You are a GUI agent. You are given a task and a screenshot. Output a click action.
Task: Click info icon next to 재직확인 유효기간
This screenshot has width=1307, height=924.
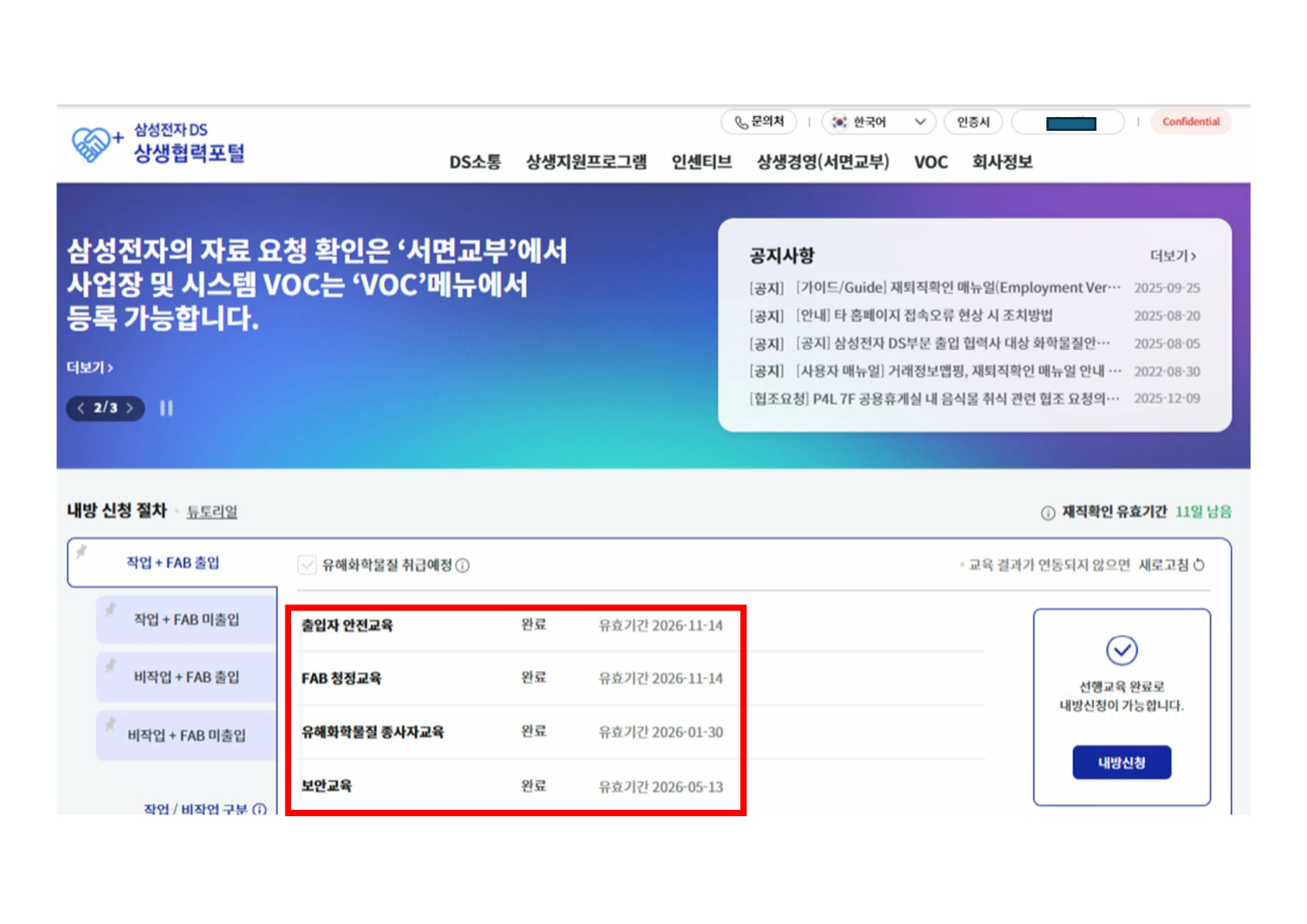coord(1047,513)
